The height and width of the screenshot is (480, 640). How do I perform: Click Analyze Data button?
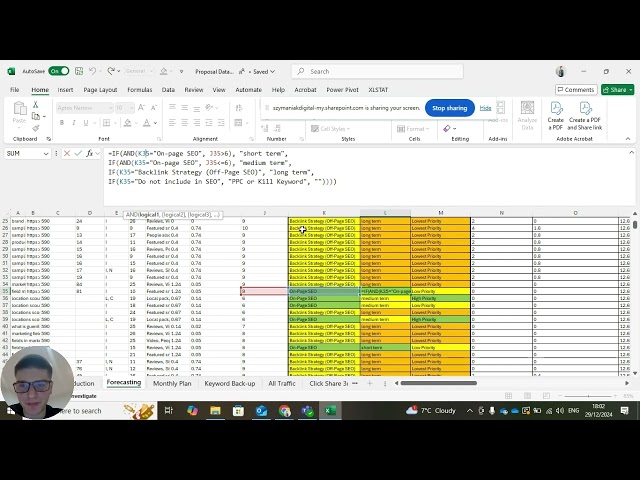tap(527, 116)
